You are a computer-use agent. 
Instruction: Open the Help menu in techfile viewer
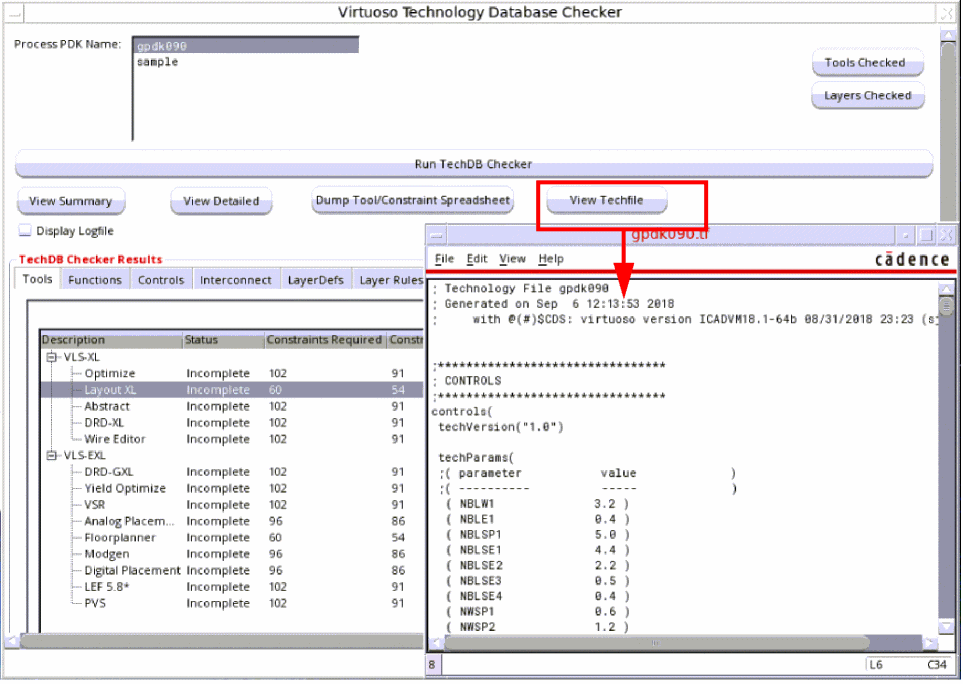[551, 258]
